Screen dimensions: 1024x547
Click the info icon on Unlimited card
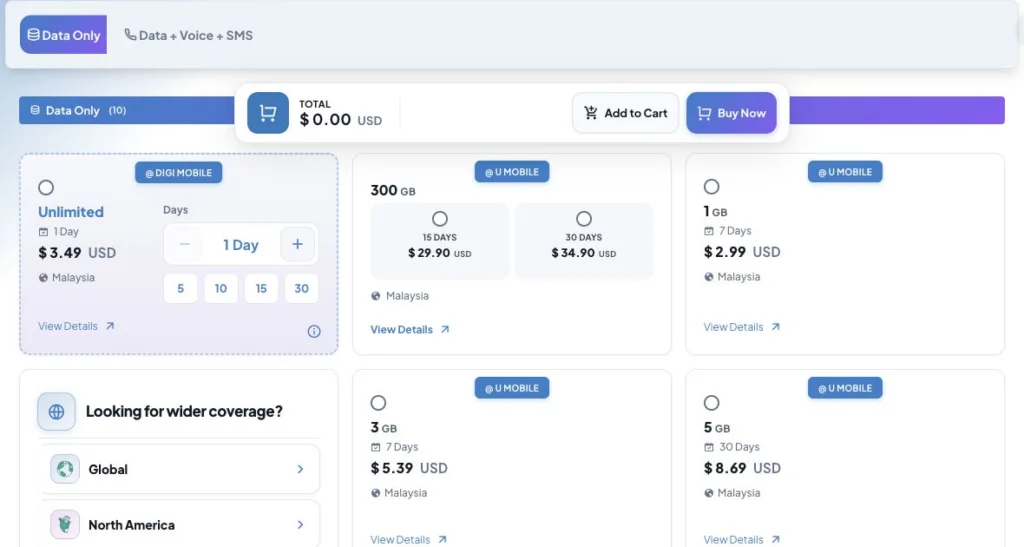[314, 332]
